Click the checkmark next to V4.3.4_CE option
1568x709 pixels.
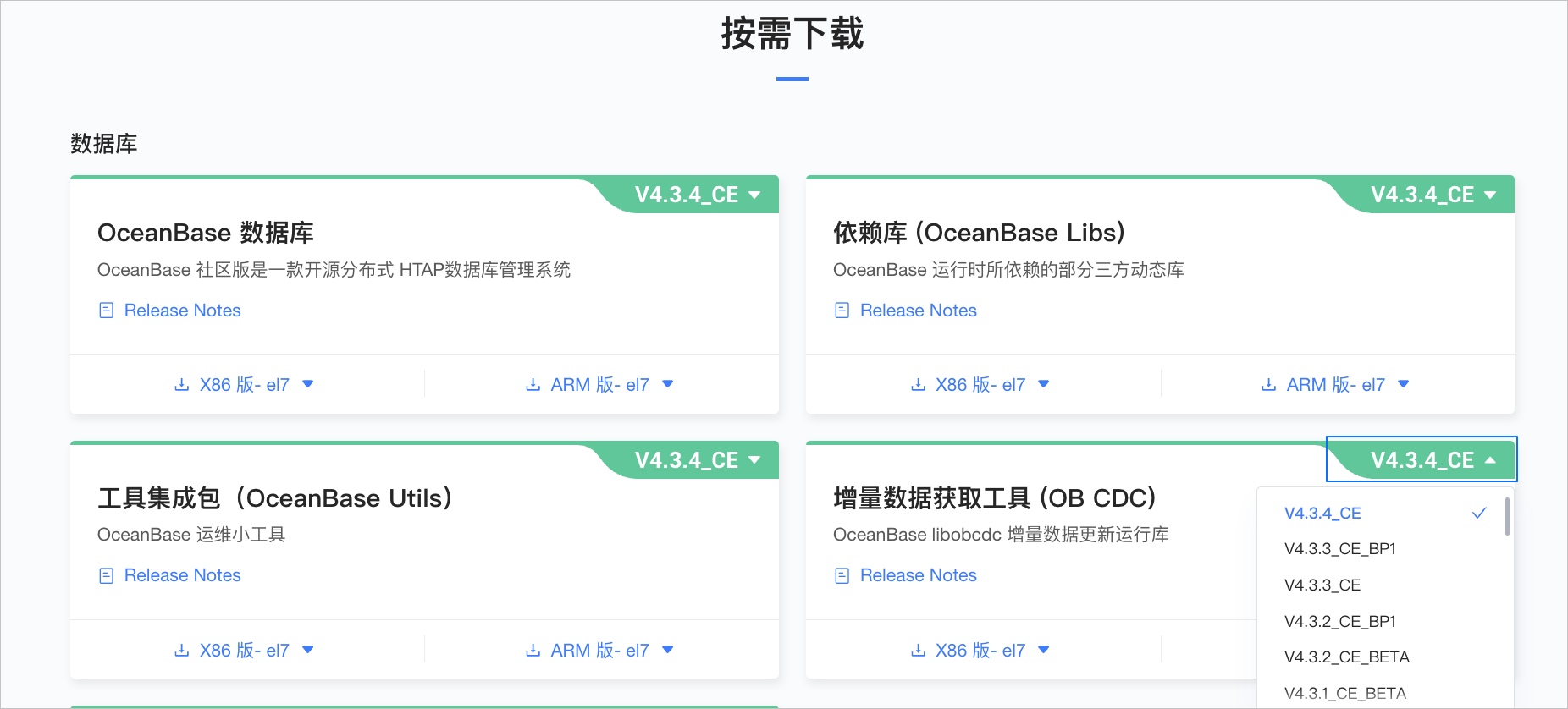[1479, 513]
